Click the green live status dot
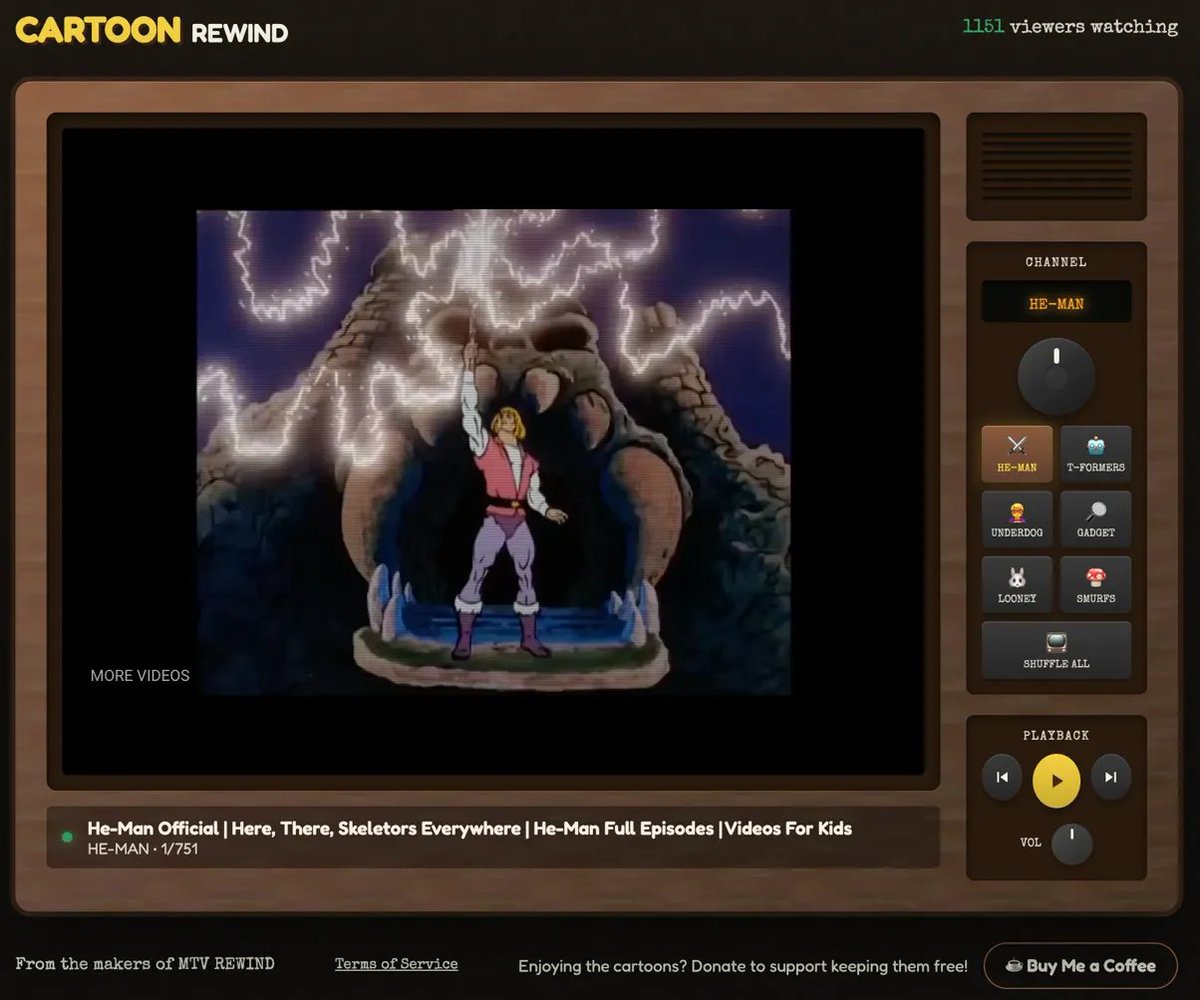The width and height of the screenshot is (1200, 1000). 67,837
